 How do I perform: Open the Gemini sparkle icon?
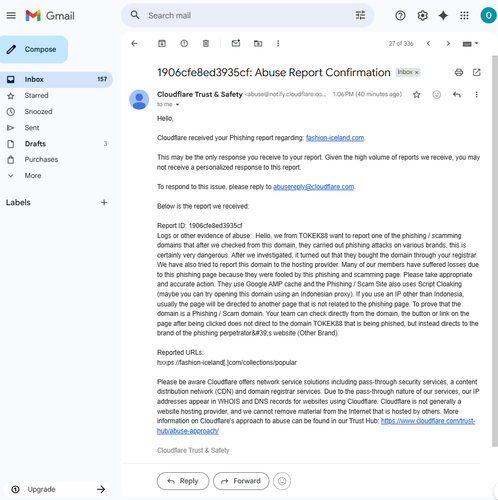pyautogui.click(x=443, y=15)
